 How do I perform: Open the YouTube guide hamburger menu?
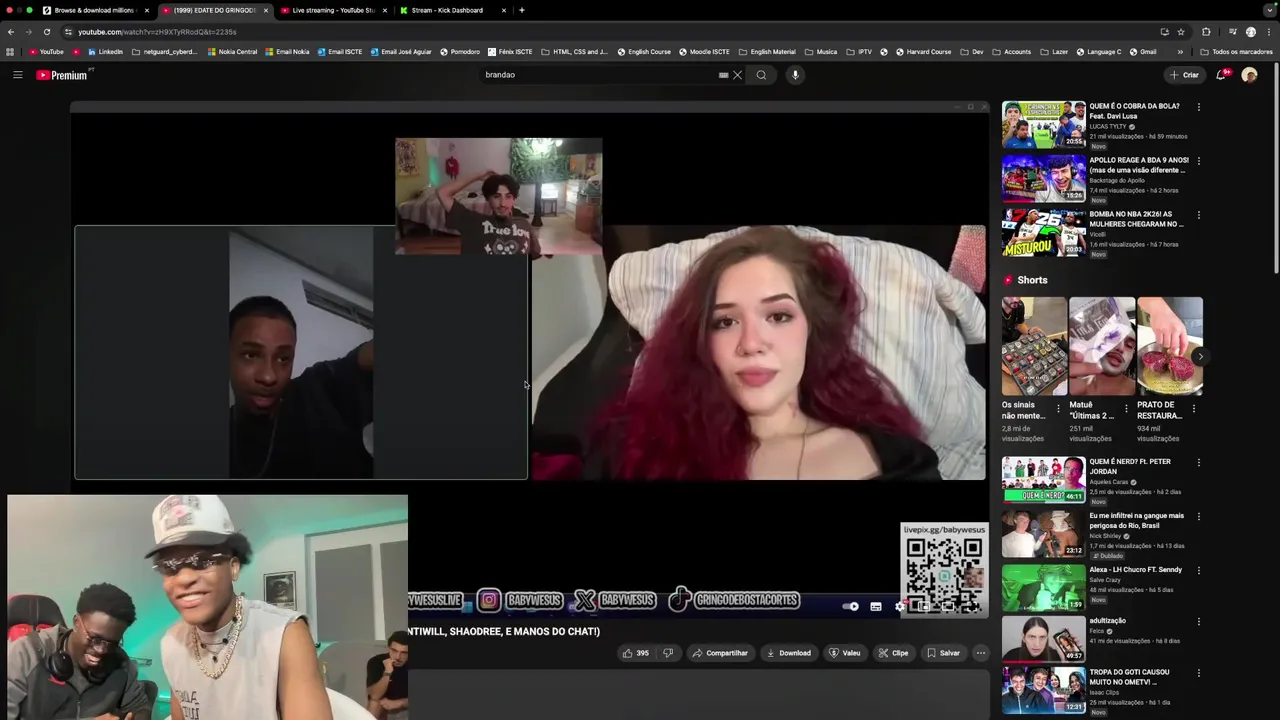coord(17,75)
